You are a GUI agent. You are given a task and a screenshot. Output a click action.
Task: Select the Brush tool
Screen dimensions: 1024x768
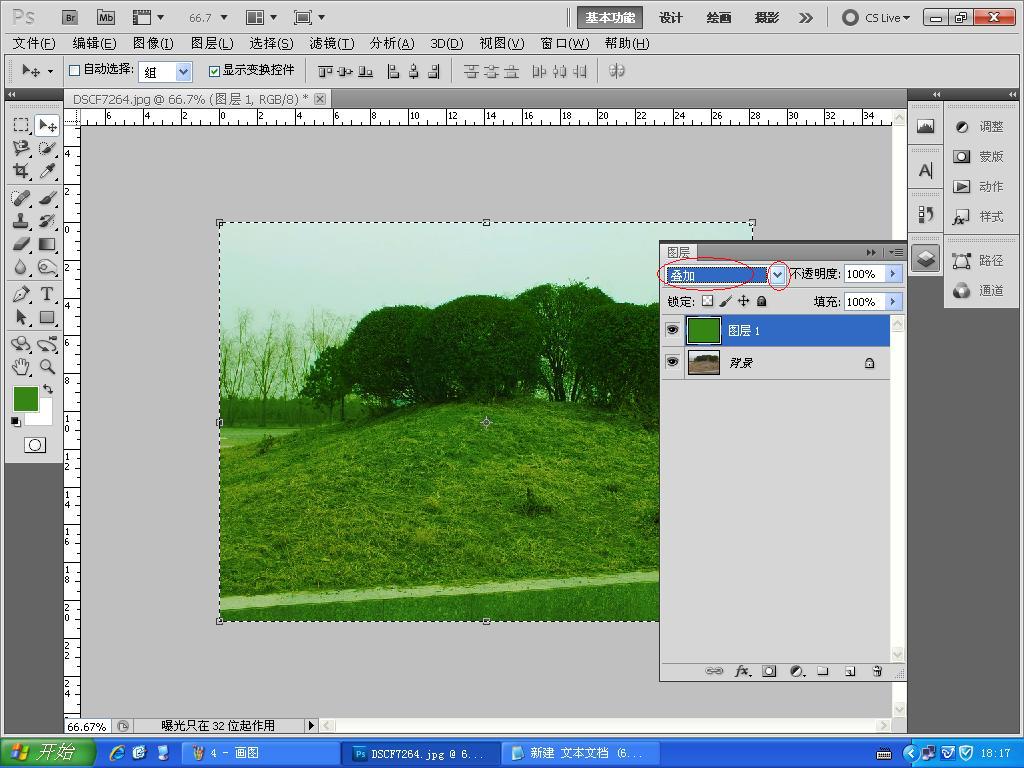[47, 197]
